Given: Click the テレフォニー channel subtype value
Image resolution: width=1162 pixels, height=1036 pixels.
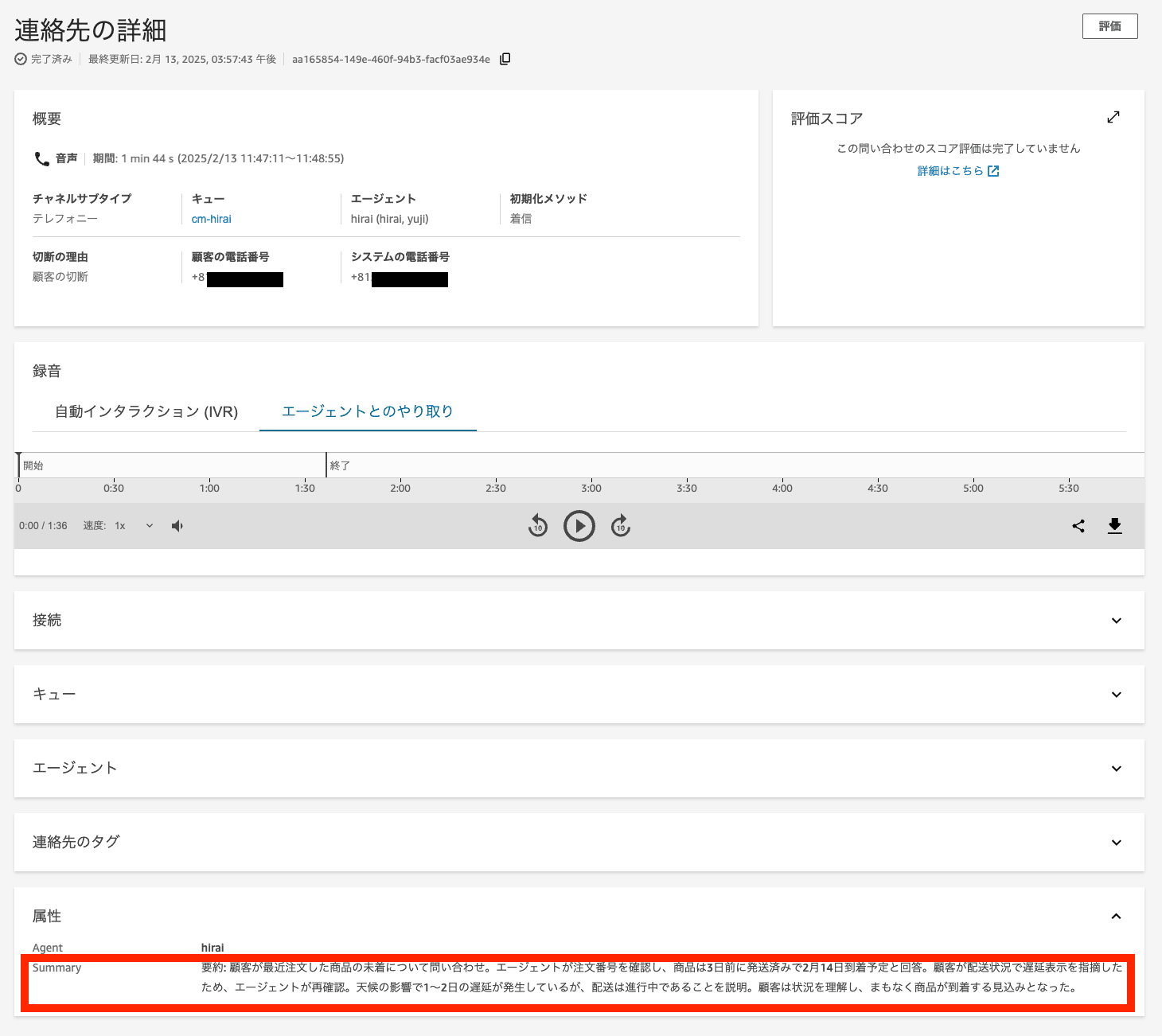Looking at the screenshot, I should 65,219.
